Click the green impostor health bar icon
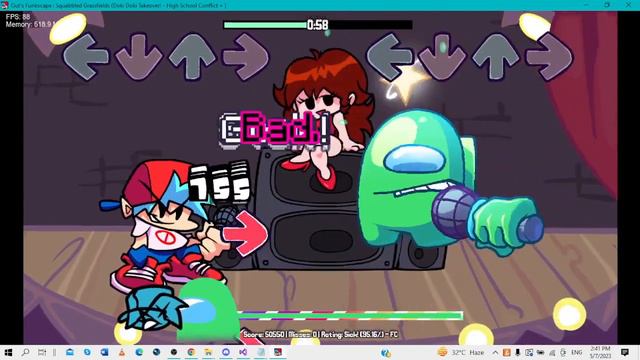 [x=208, y=310]
